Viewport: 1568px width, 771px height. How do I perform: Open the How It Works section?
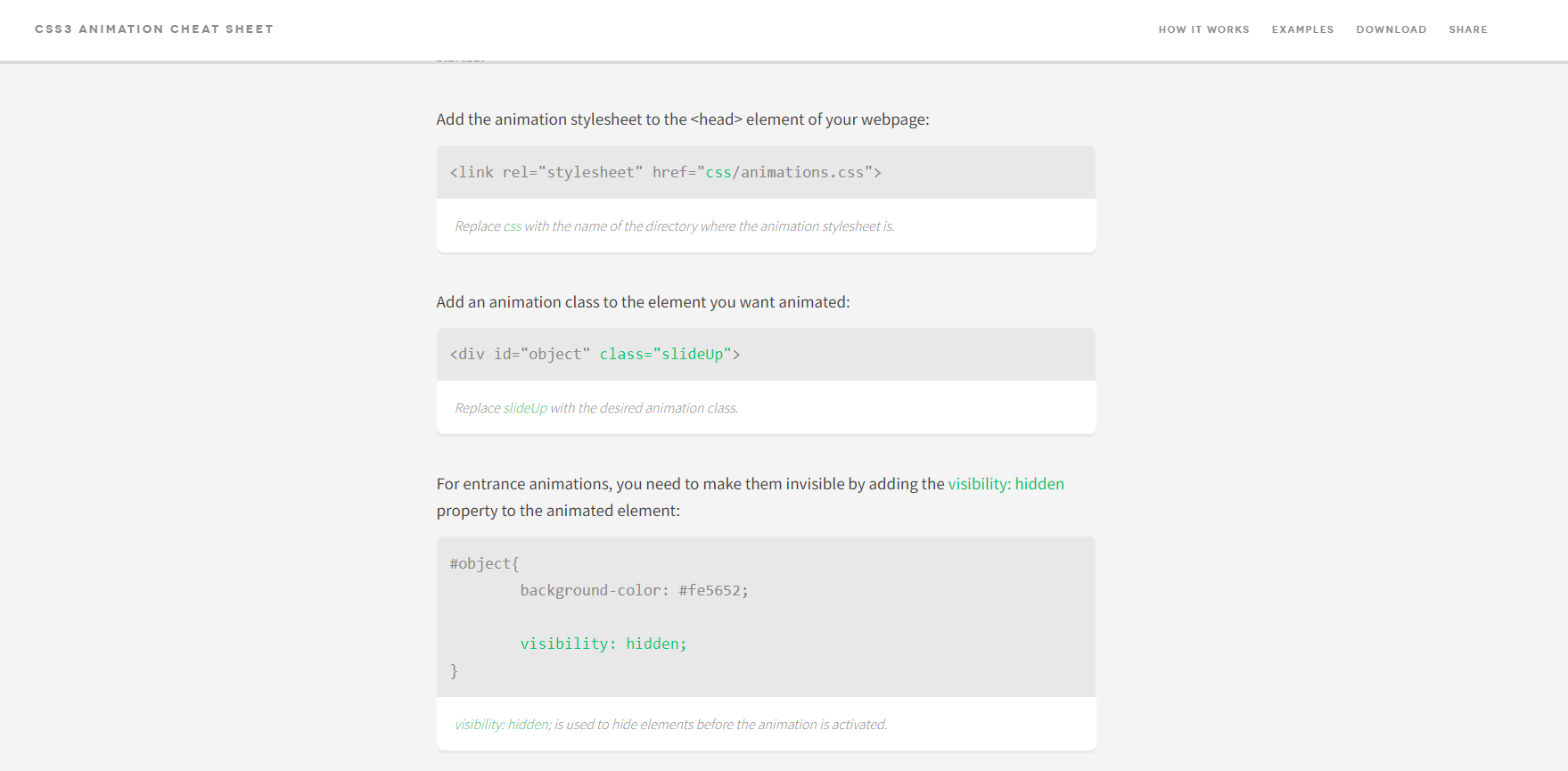[1203, 29]
